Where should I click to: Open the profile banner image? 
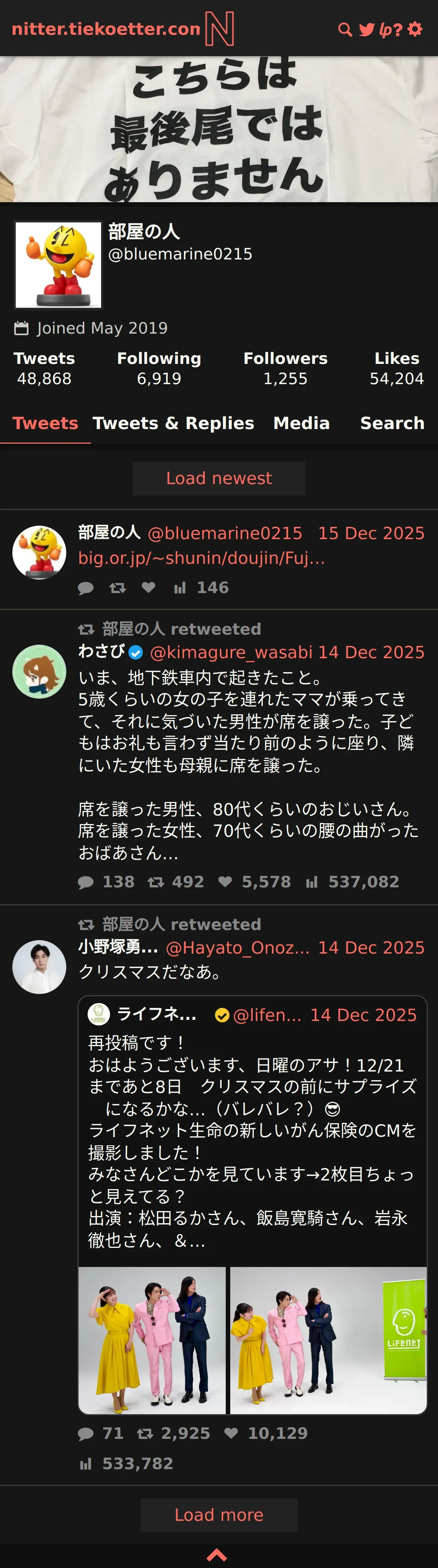[219, 129]
